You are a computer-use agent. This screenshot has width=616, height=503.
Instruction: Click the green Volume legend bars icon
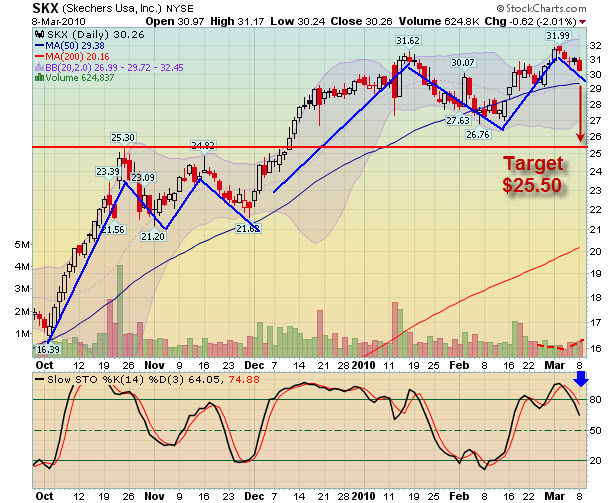[39, 77]
